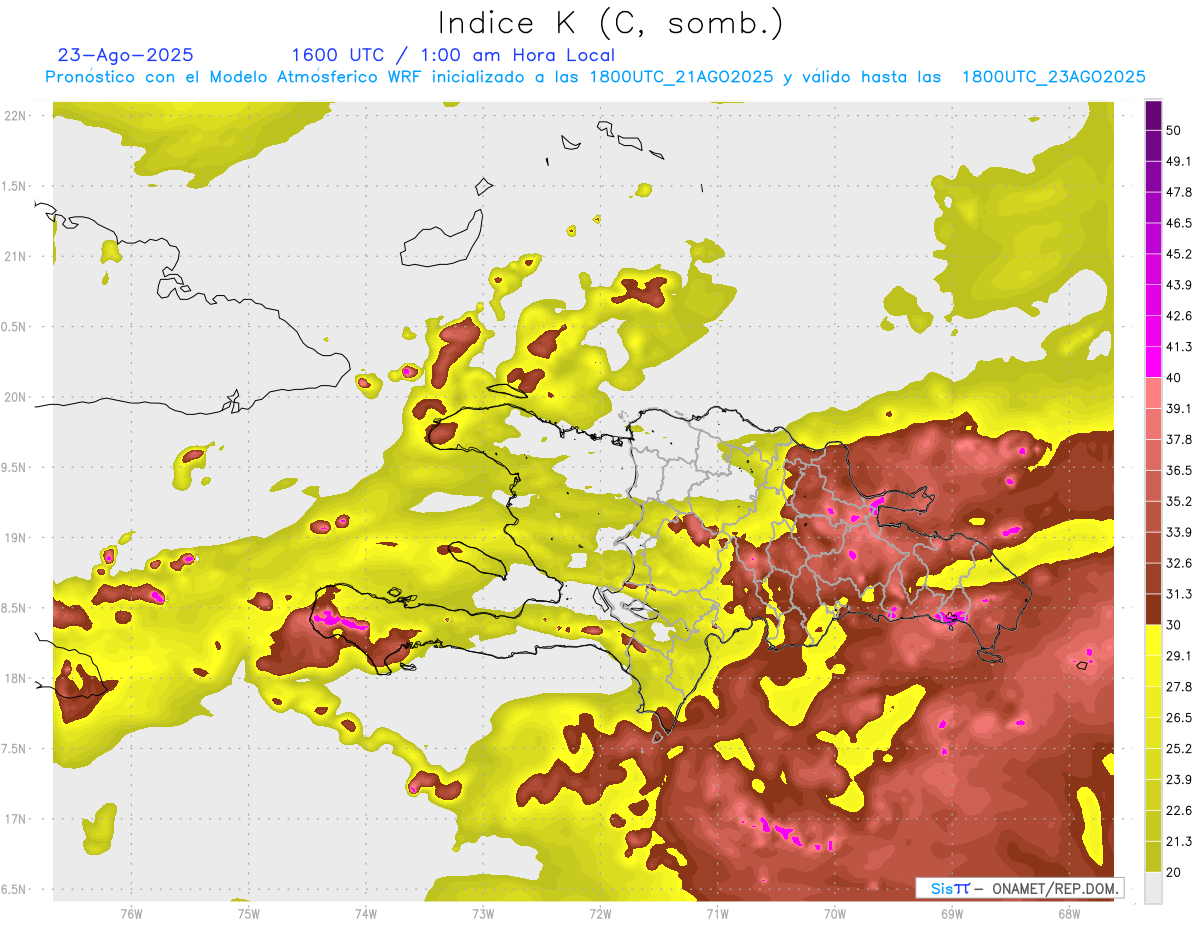Click gray swatch below the 20 label
Image resolution: width=1200 pixels, height=927 pixels.
1153,888
